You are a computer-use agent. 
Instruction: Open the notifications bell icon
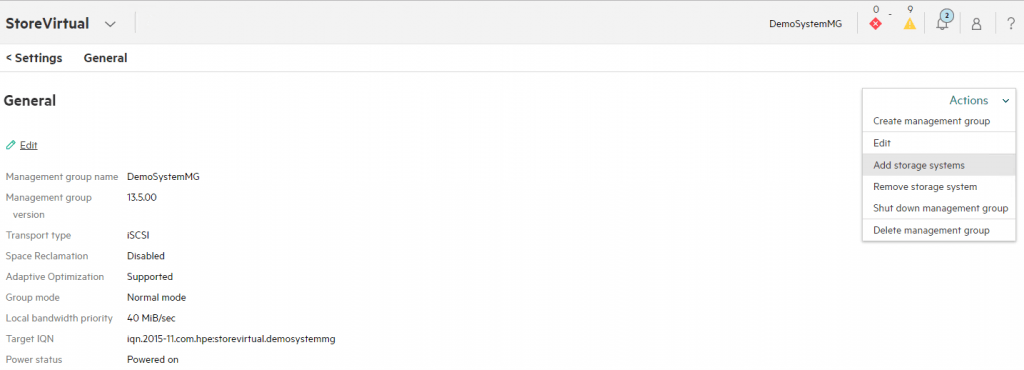942,25
